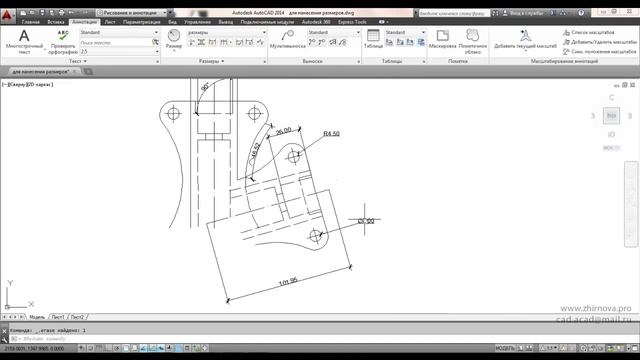This screenshot has height=360, width=640.
Task: Click the Multiline Text (Многострочный текст) tool
Action: (24, 42)
